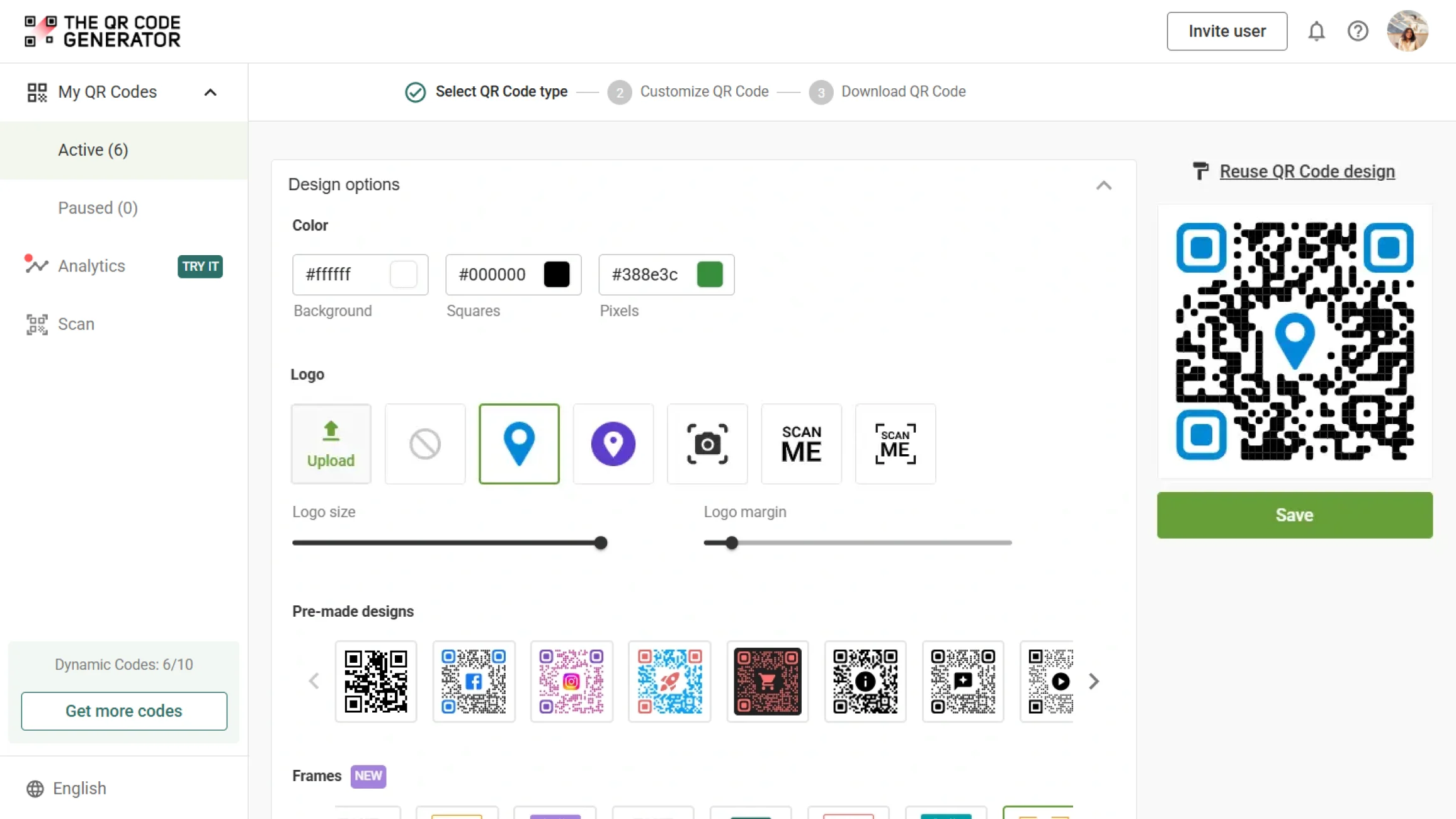Select the Facebook pre-made design thumbnail

coord(474,681)
